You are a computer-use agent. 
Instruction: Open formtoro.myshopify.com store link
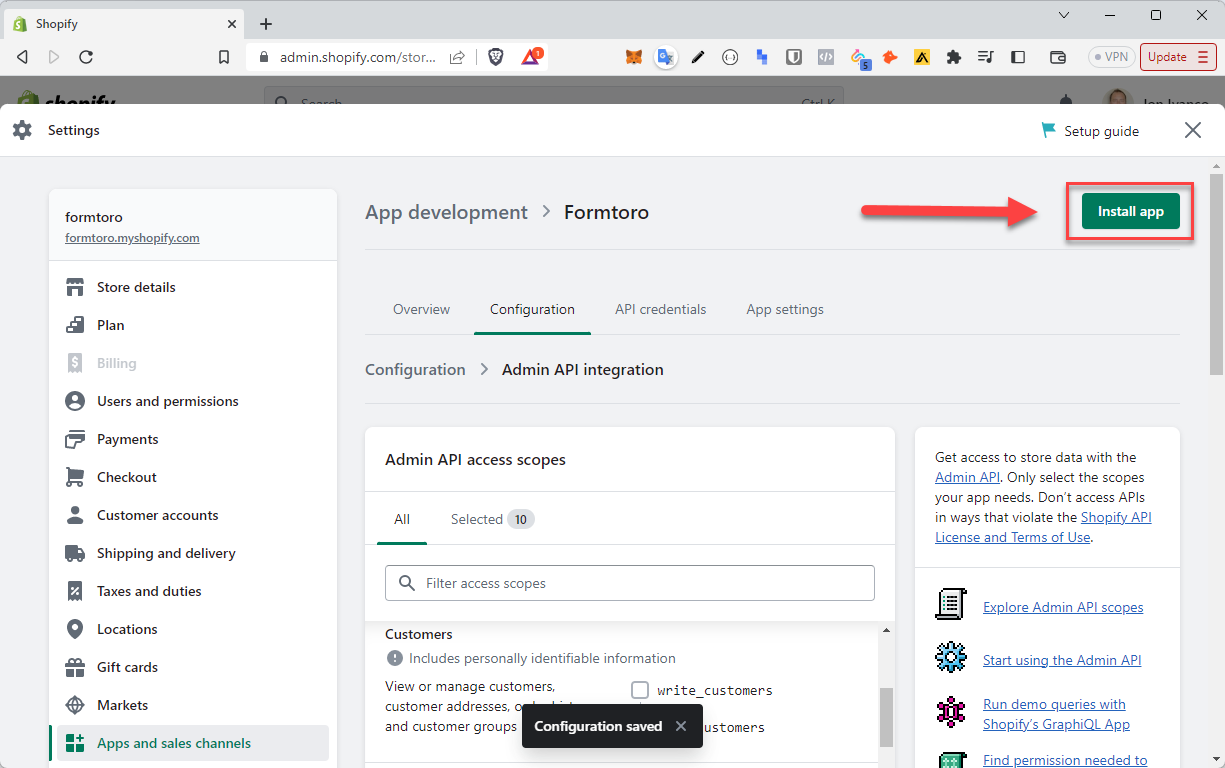[x=132, y=238]
